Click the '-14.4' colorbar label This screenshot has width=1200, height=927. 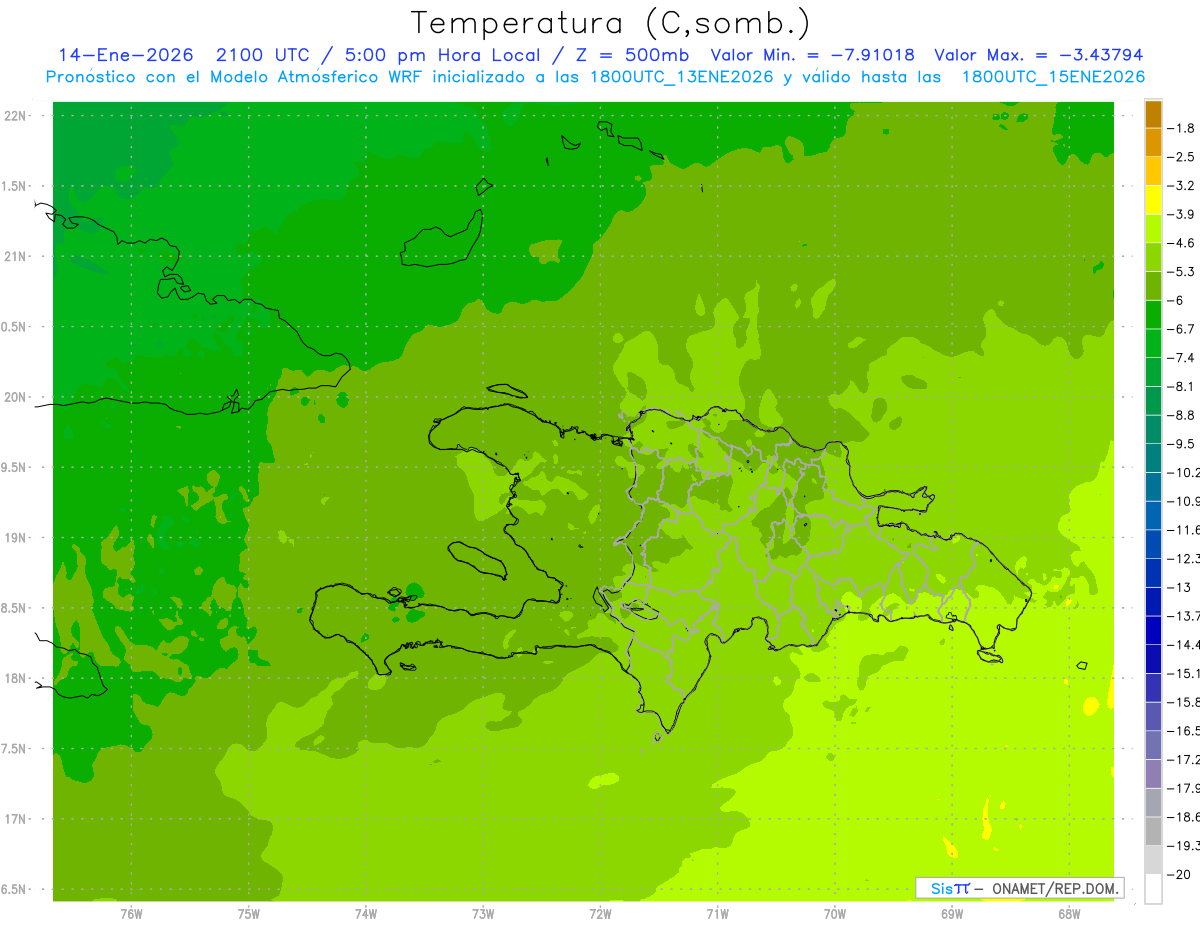pyautogui.click(x=1185, y=645)
